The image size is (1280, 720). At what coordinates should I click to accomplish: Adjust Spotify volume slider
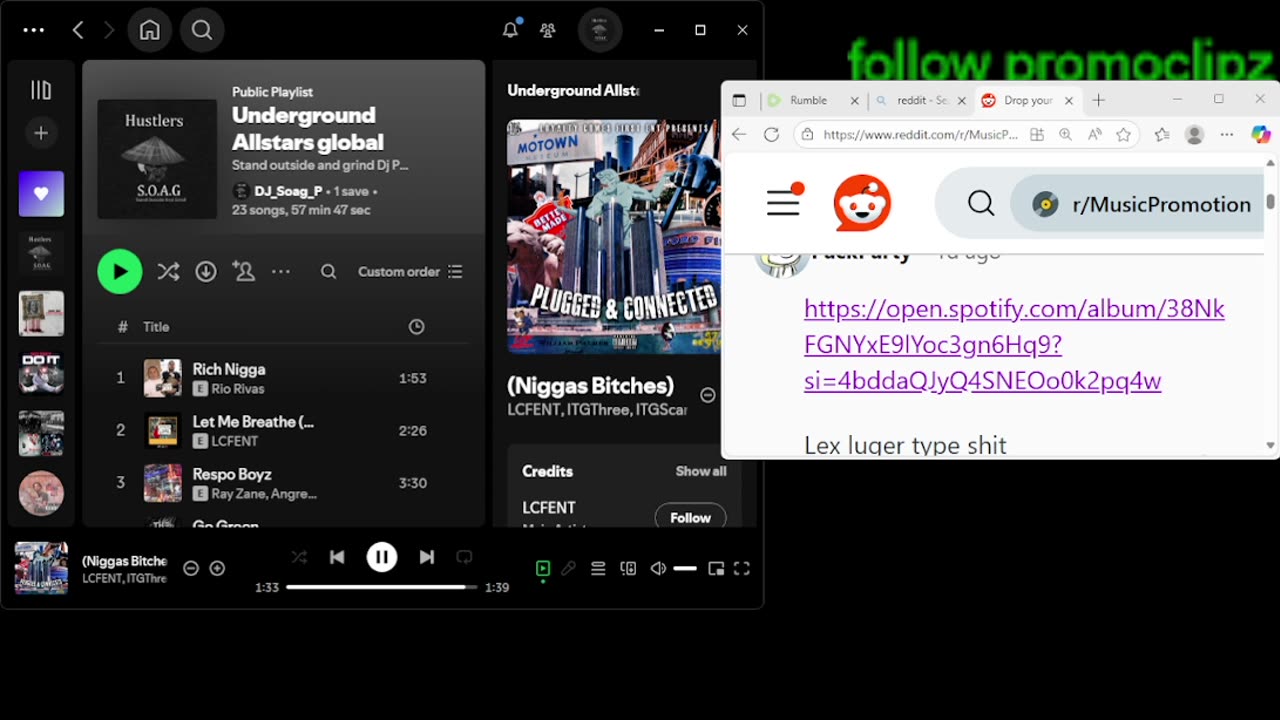tap(685, 568)
